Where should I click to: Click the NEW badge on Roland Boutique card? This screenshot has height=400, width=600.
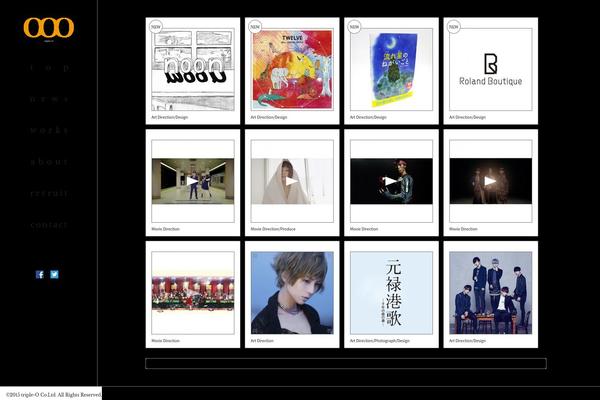click(x=453, y=27)
